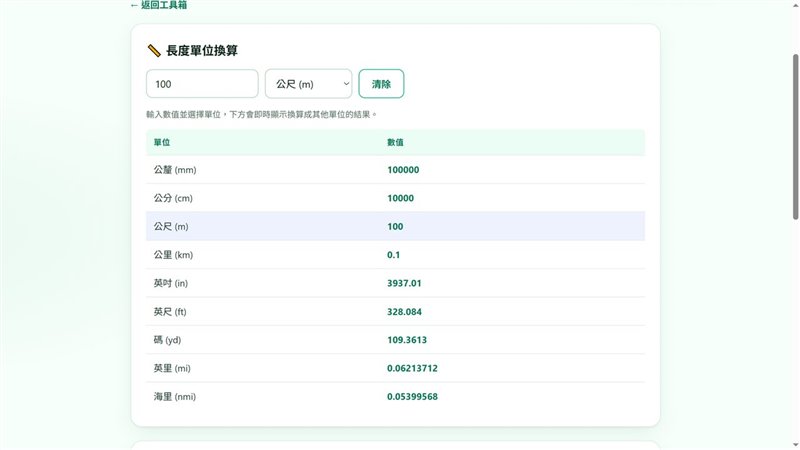
Task: Select the 公釐 (mm) row label
Action: (x=175, y=170)
